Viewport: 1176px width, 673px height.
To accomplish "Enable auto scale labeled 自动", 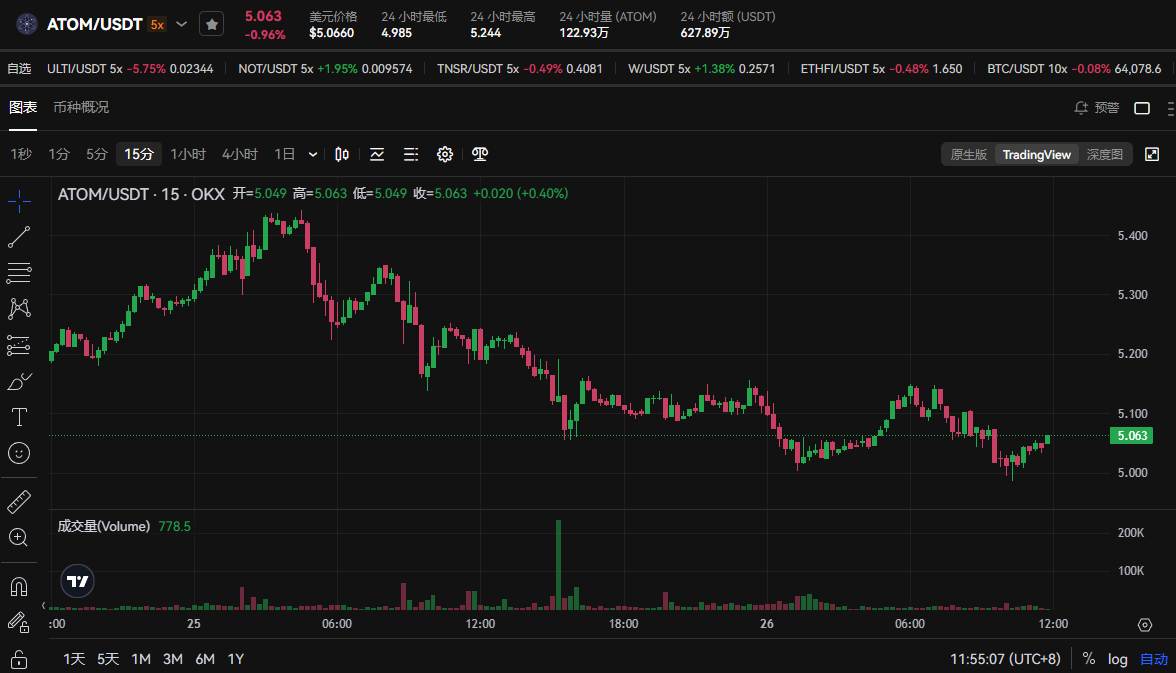I will click(x=1153, y=659).
